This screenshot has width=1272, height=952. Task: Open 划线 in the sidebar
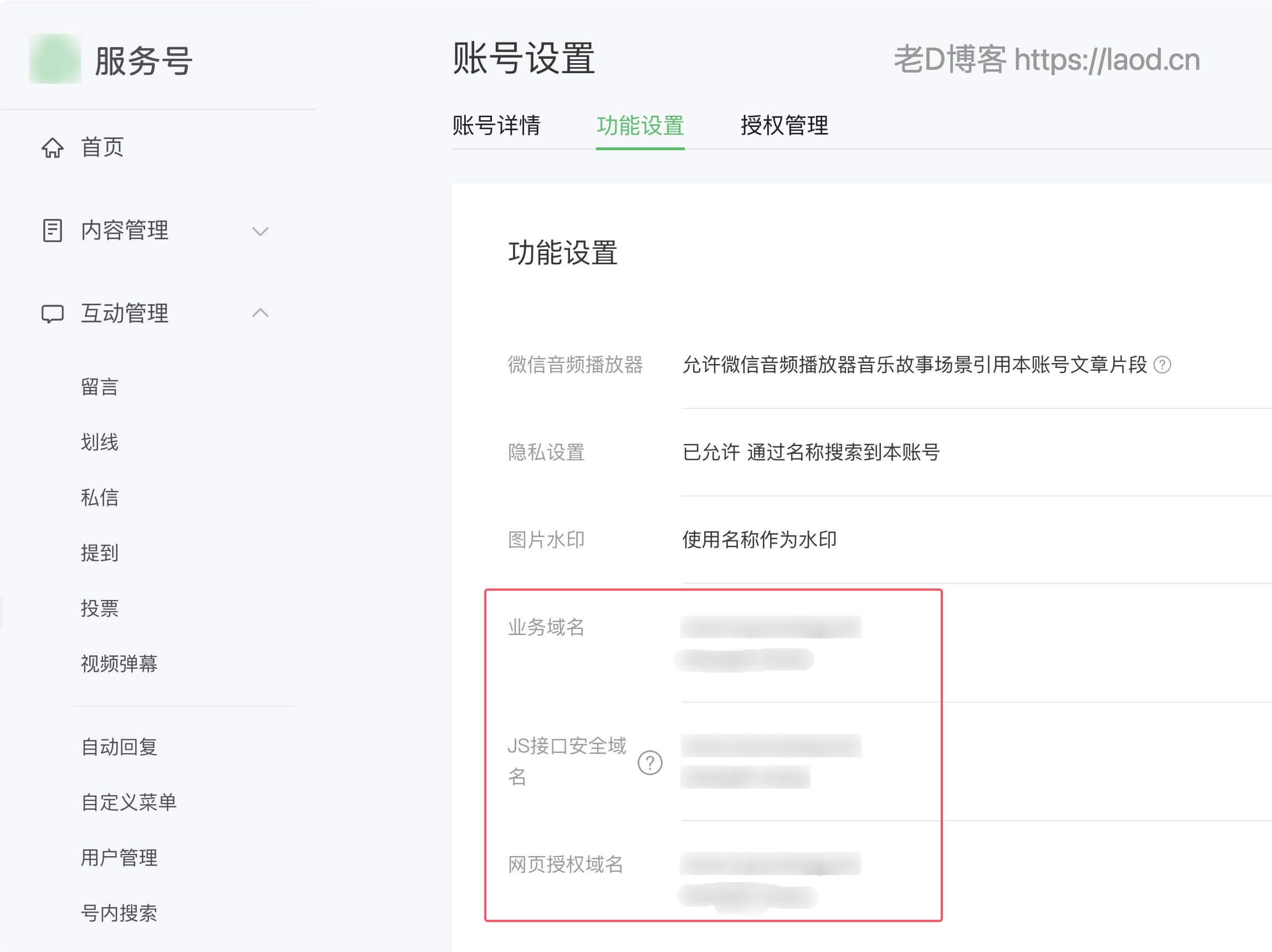100,442
